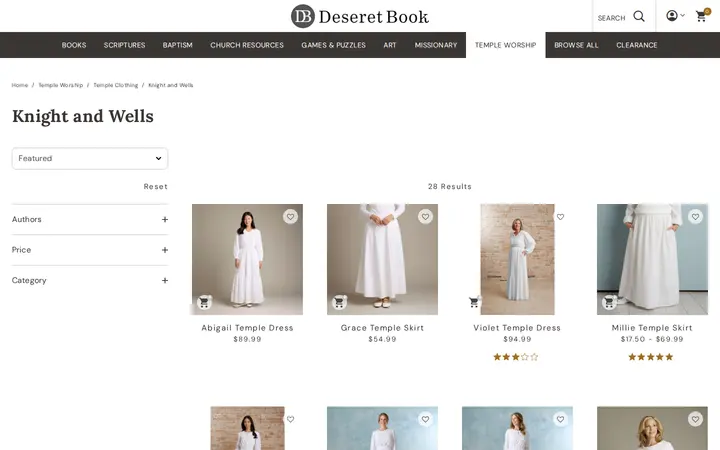The height and width of the screenshot is (450, 720).
Task: Add Millie Temple Skirt to cart icon
Action: (609, 302)
